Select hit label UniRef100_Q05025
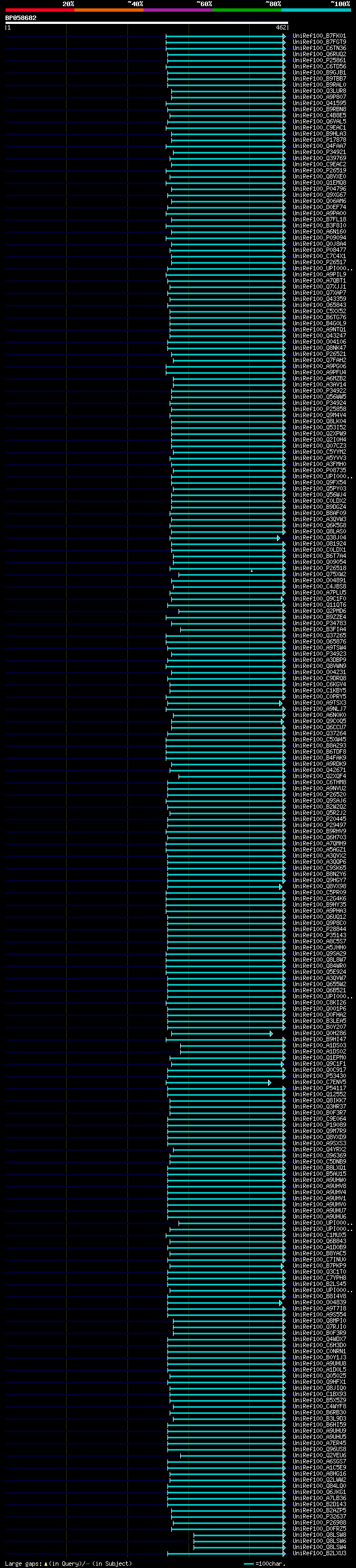 (x=319, y=1375)
